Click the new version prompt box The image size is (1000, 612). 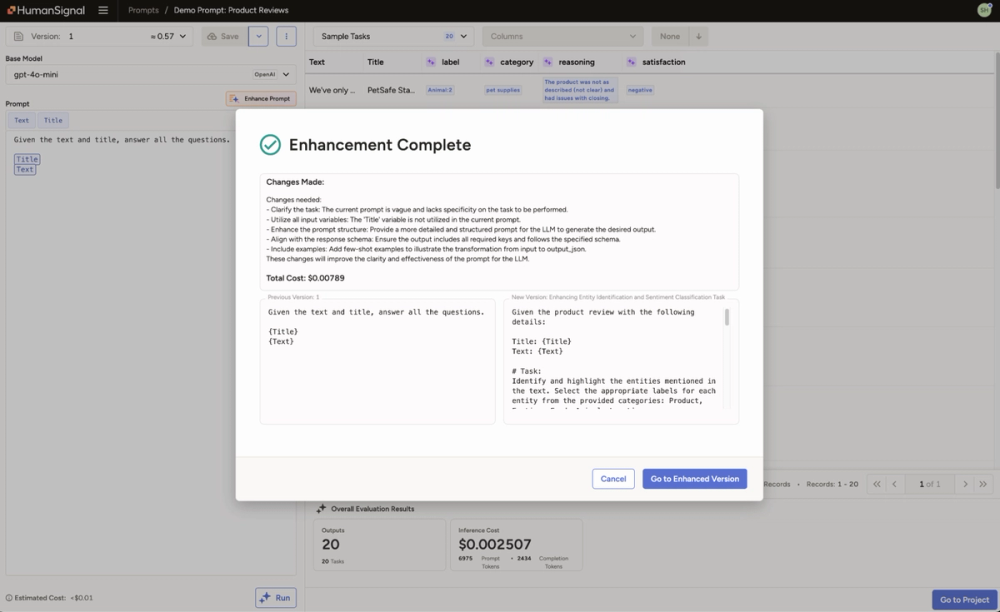621,361
